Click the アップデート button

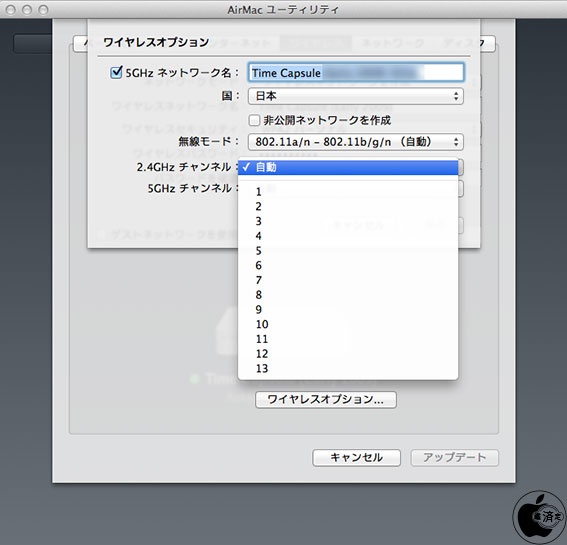455,458
